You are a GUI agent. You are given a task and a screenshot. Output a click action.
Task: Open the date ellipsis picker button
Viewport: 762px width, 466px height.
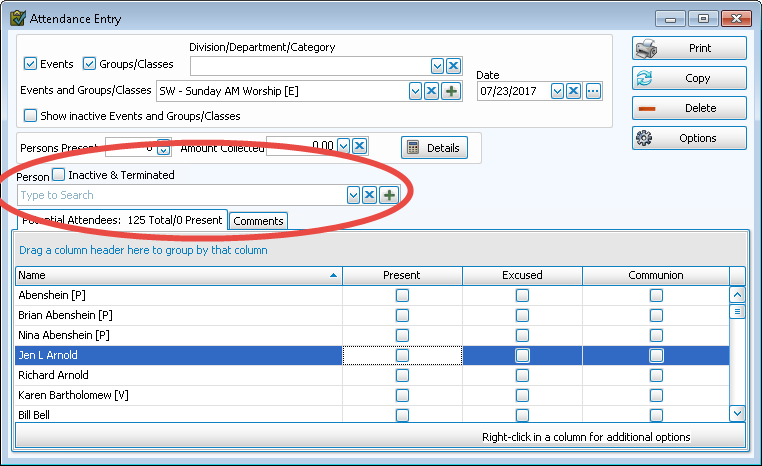pos(593,92)
